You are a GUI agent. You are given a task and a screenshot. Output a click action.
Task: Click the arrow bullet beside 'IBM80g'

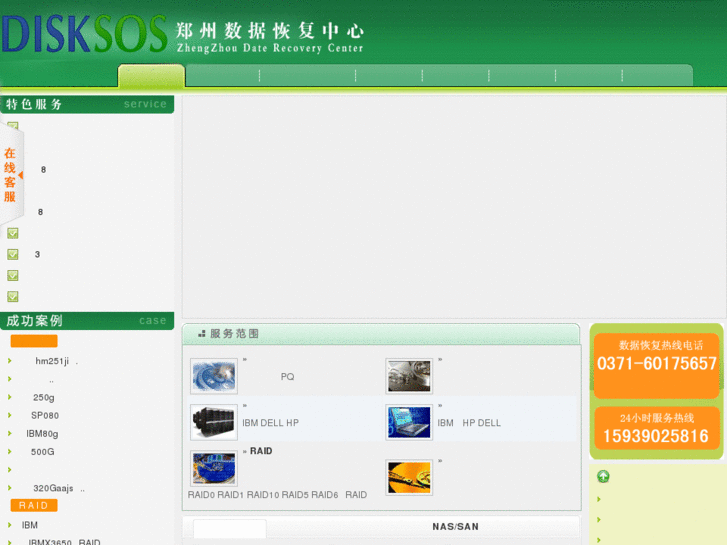[10, 433]
